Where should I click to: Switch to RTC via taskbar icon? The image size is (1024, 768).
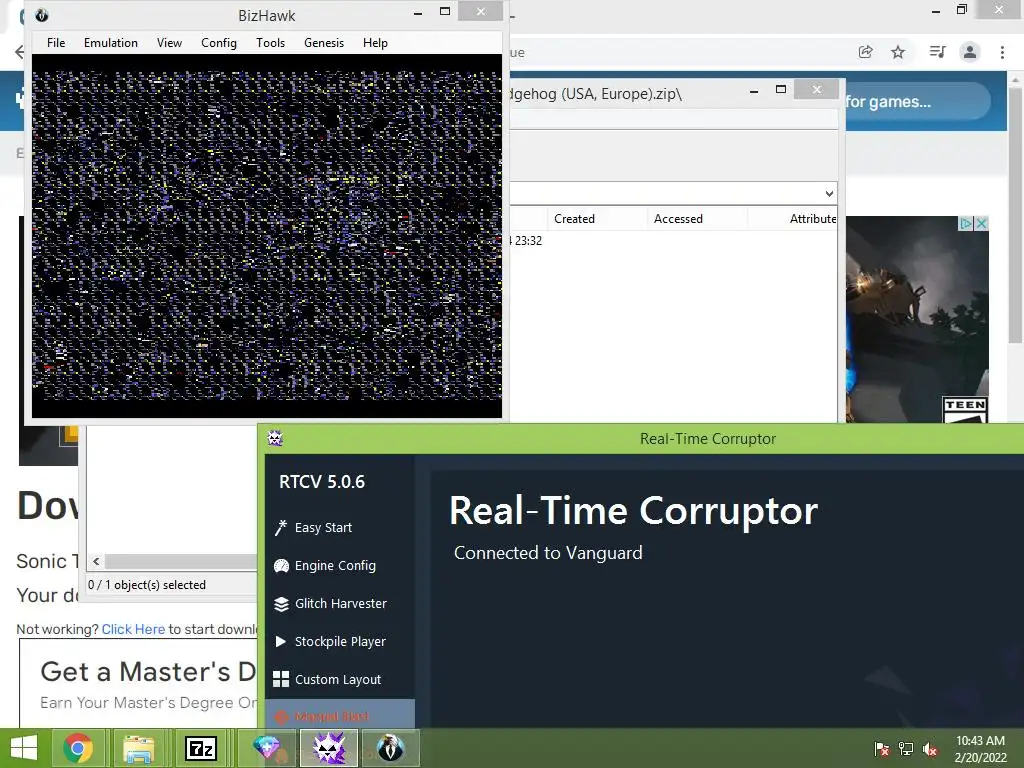click(x=329, y=748)
